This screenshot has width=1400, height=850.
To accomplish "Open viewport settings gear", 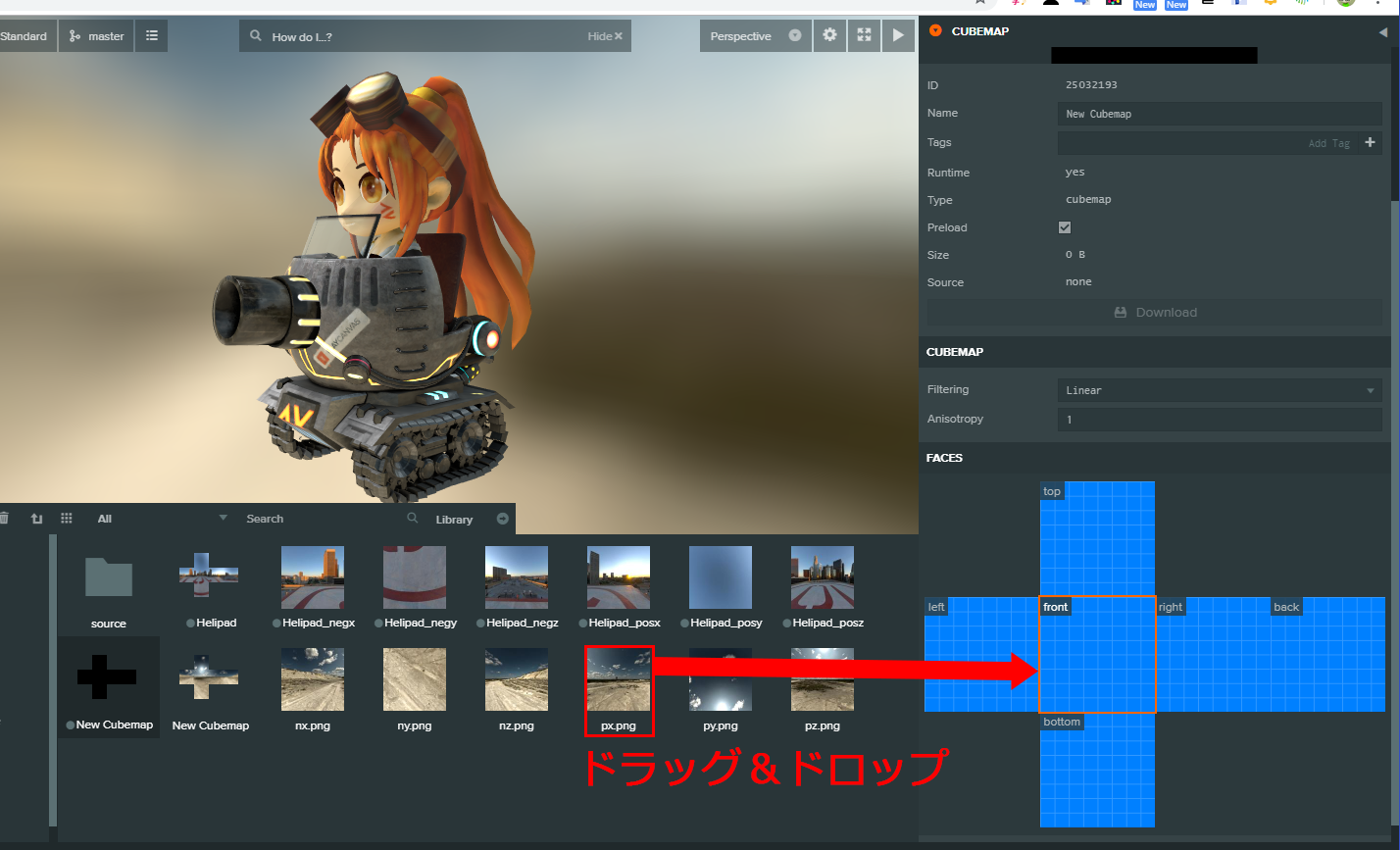I will tap(829, 35).
